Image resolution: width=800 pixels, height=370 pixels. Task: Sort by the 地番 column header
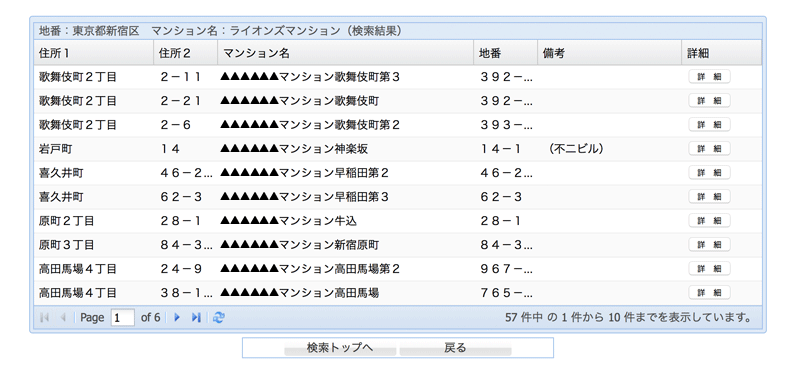(x=506, y=53)
